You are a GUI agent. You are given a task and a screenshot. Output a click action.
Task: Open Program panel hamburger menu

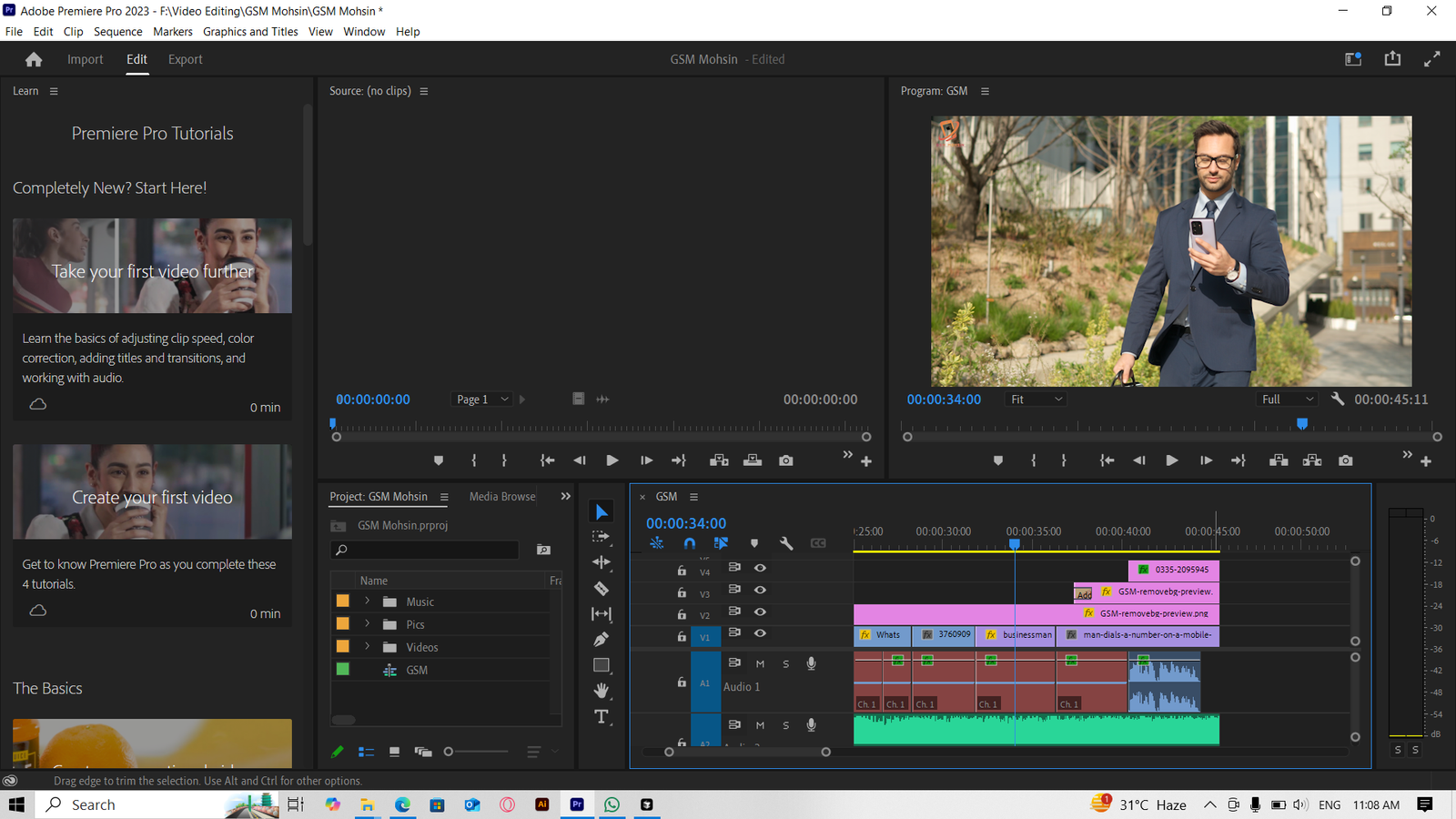click(x=985, y=91)
